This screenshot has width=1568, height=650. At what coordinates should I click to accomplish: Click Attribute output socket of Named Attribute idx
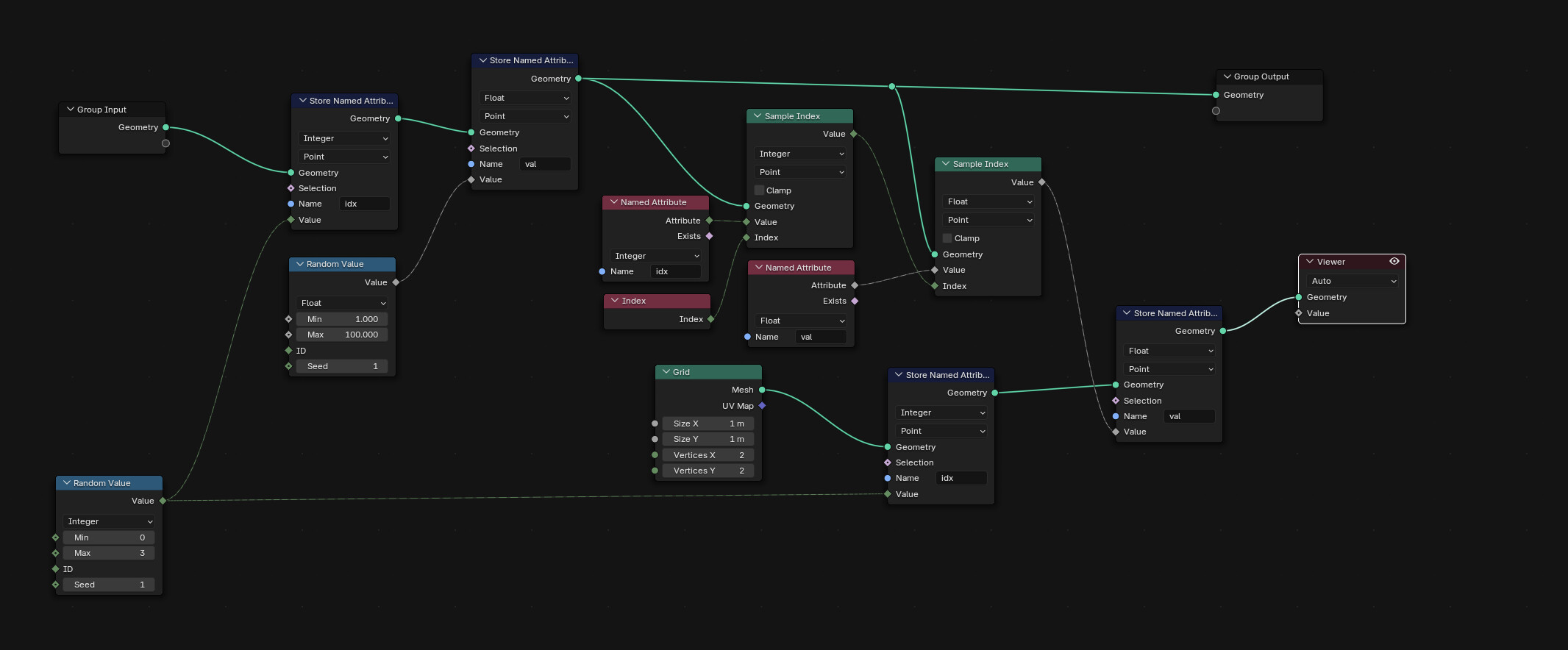pos(709,221)
